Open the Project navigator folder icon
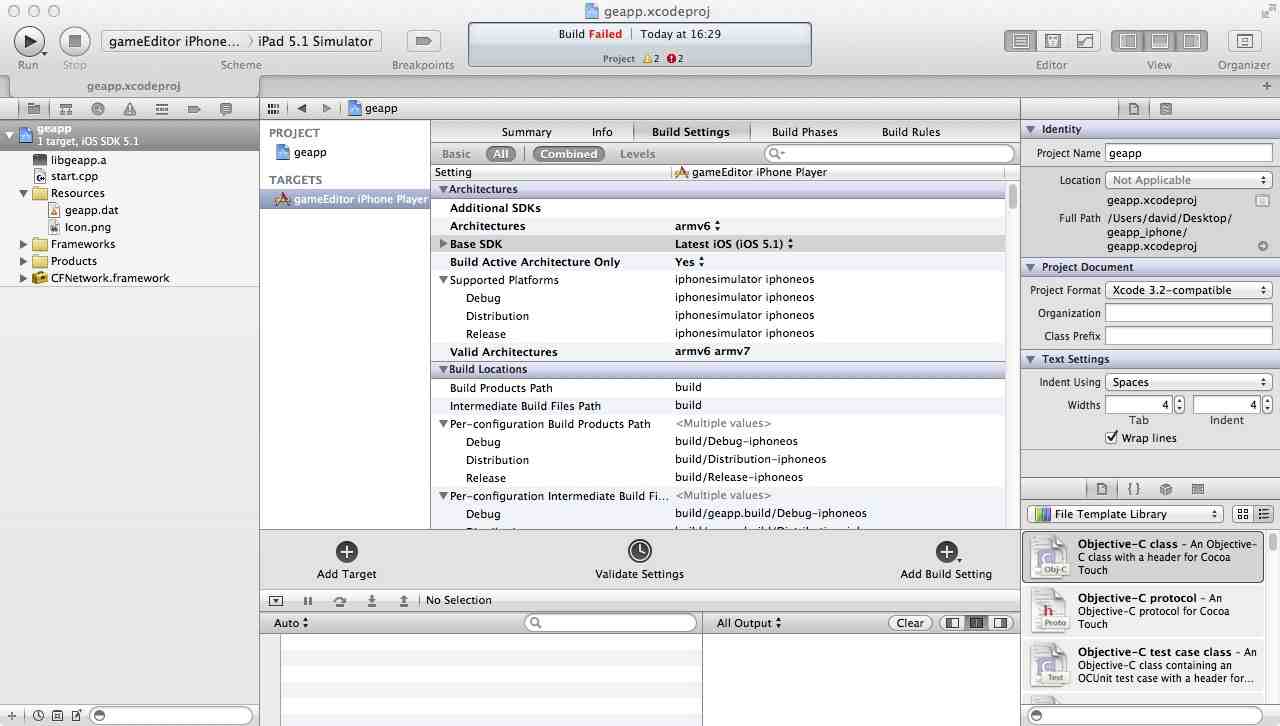This screenshot has height=726, width=1280. point(34,108)
